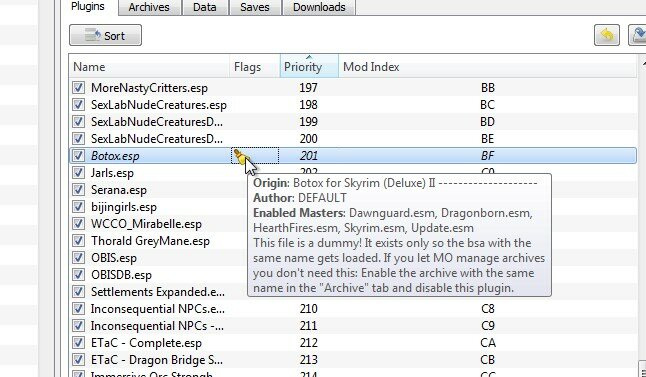Image resolution: width=646 pixels, height=377 pixels.
Task: Uncheck WCCO_Mirabelle.esp
Action: [78, 224]
